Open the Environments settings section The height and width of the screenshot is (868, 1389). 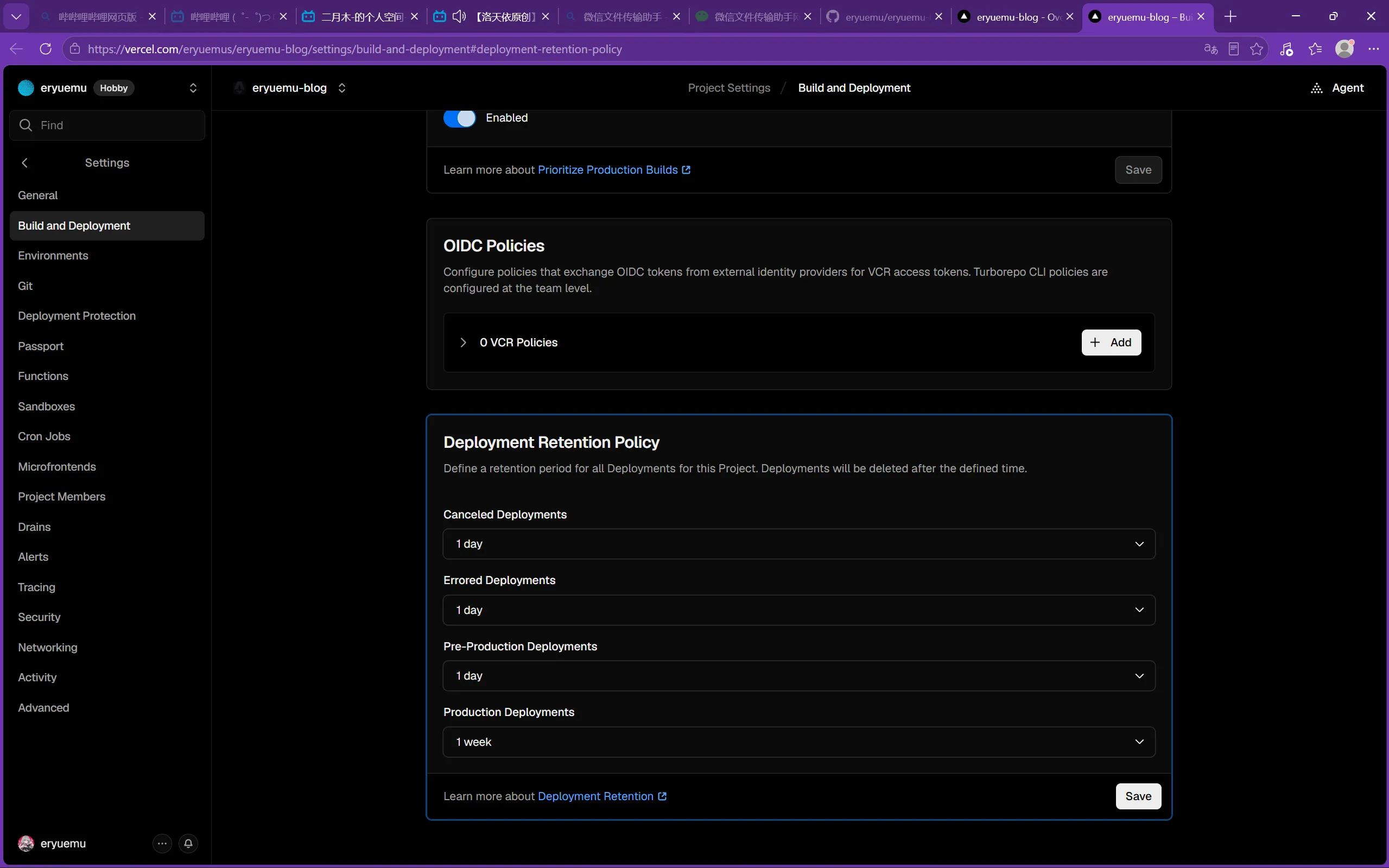(107, 256)
